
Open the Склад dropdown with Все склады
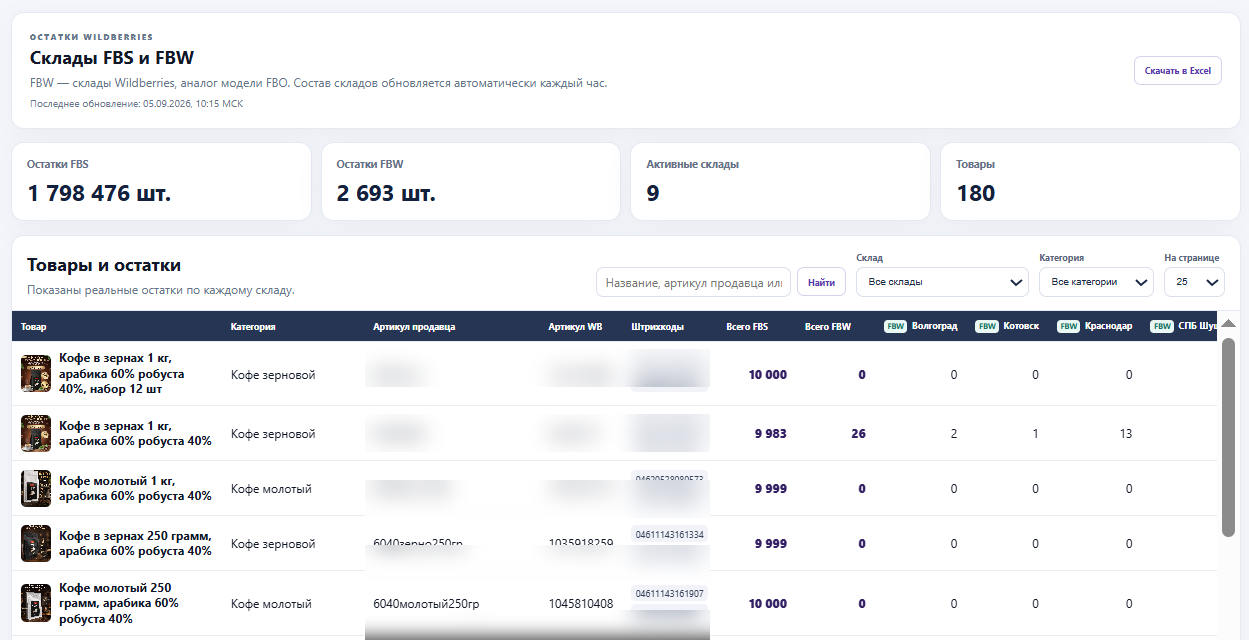click(x=942, y=282)
